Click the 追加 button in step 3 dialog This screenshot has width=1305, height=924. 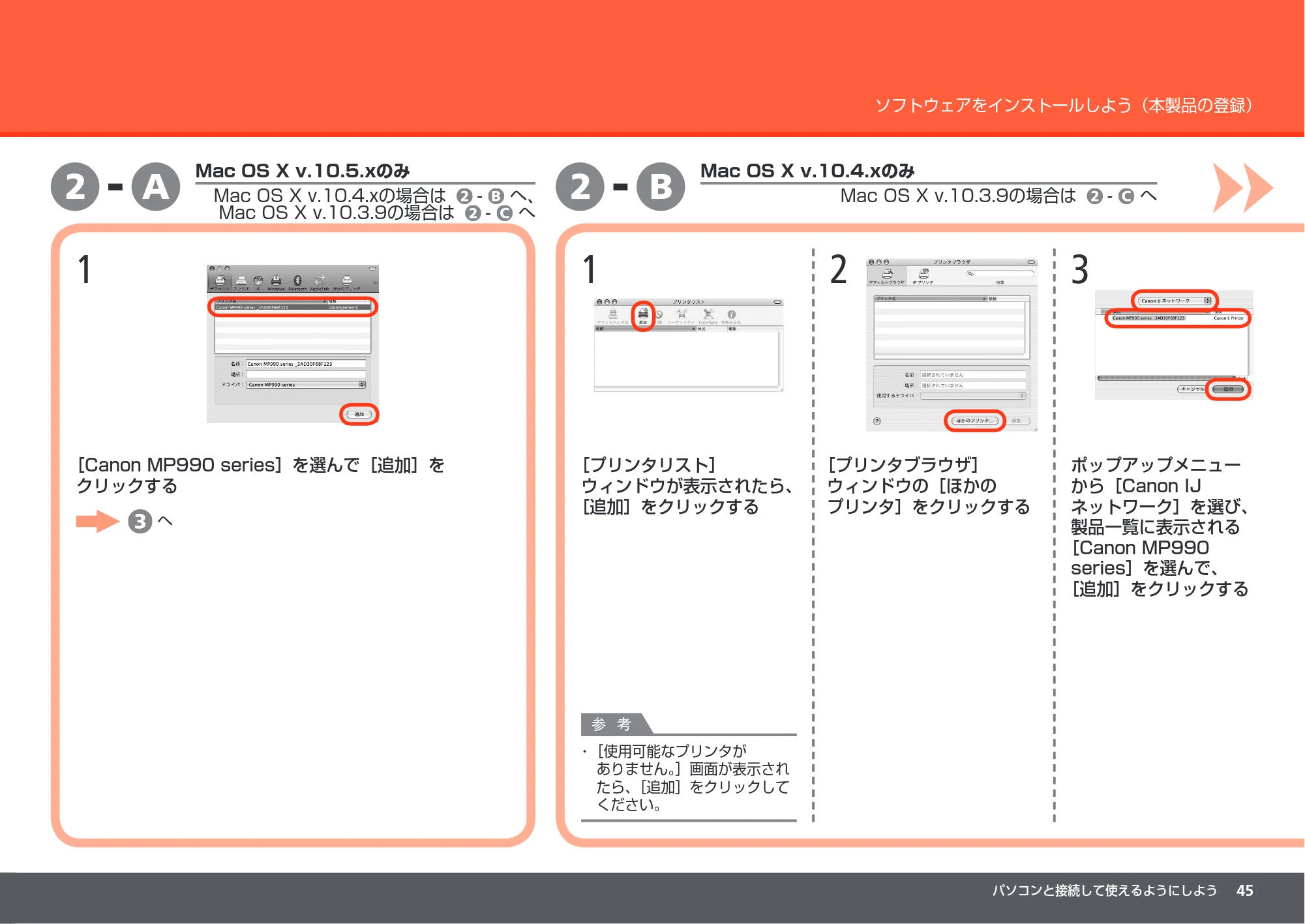point(1228,389)
